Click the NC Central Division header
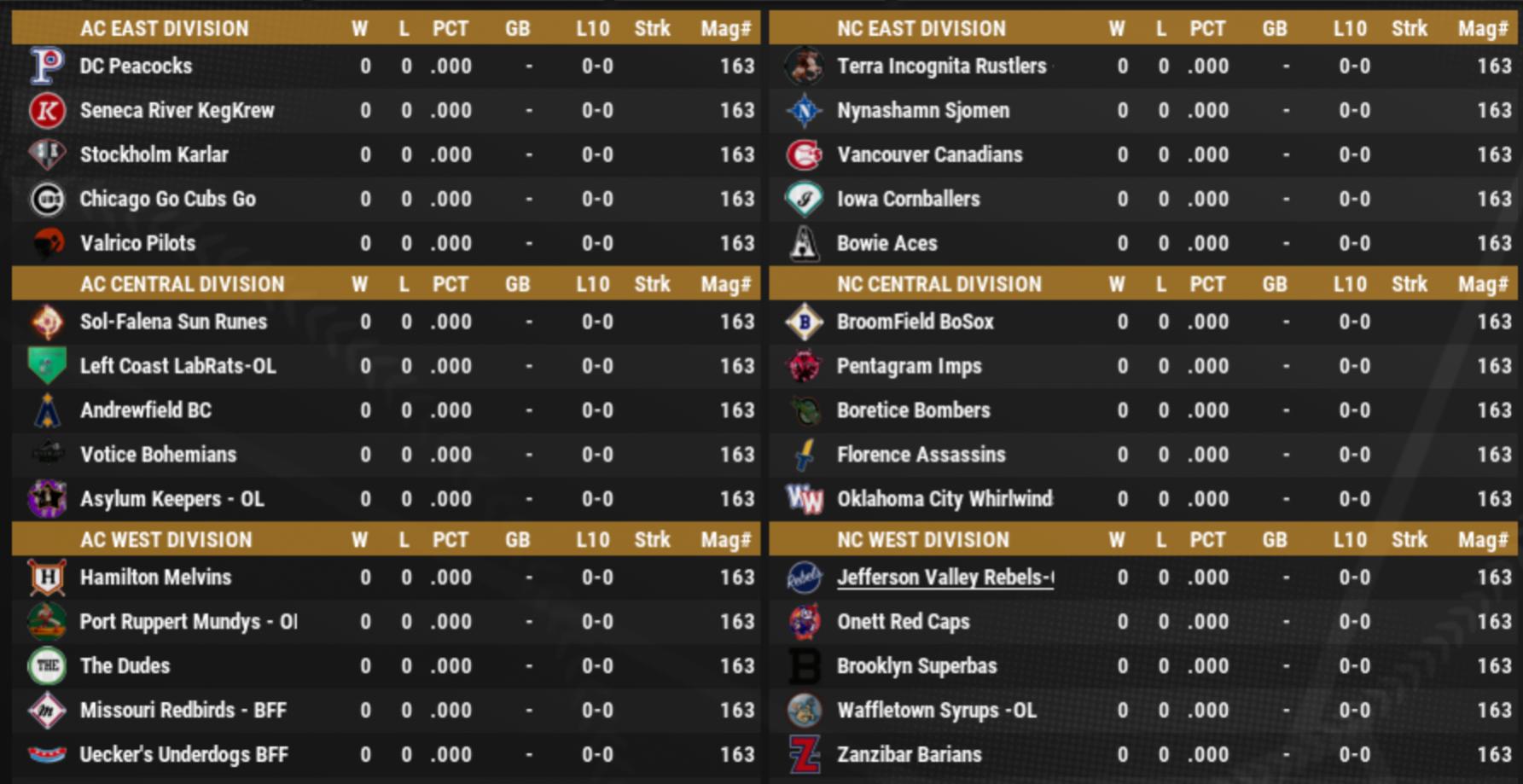 click(939, 284)
